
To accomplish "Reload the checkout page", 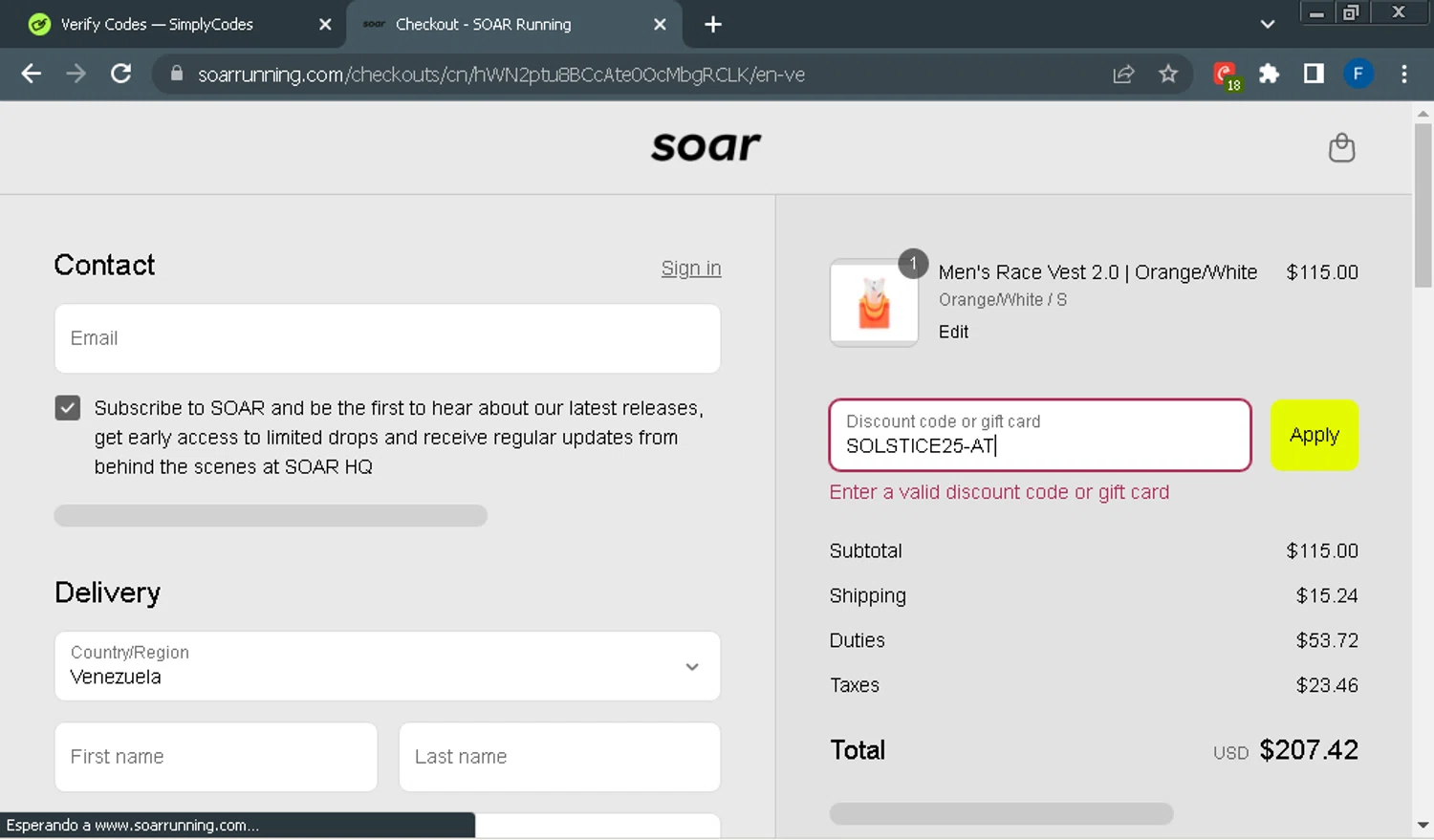I will [x=120, y=74].
